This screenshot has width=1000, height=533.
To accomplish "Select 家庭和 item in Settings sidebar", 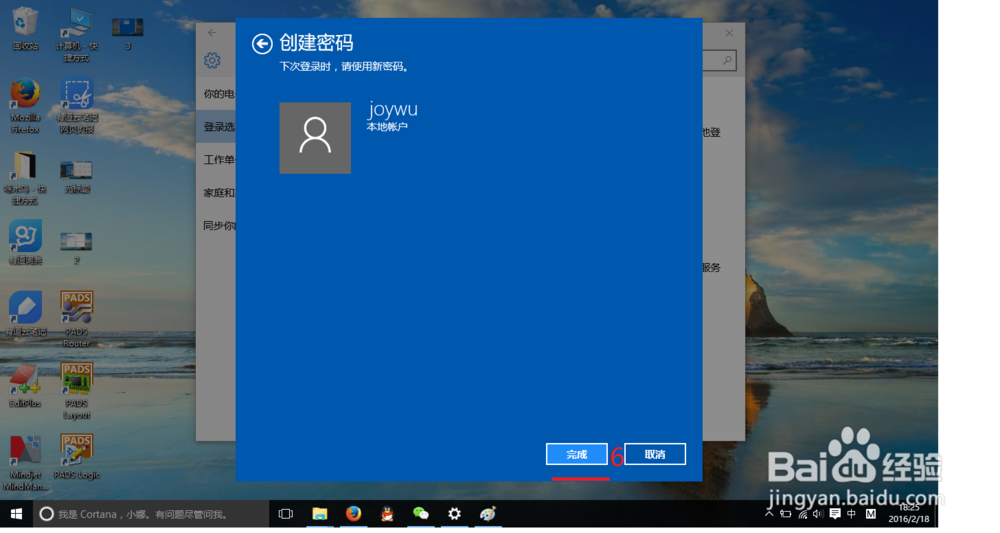I will pos(216,193).
